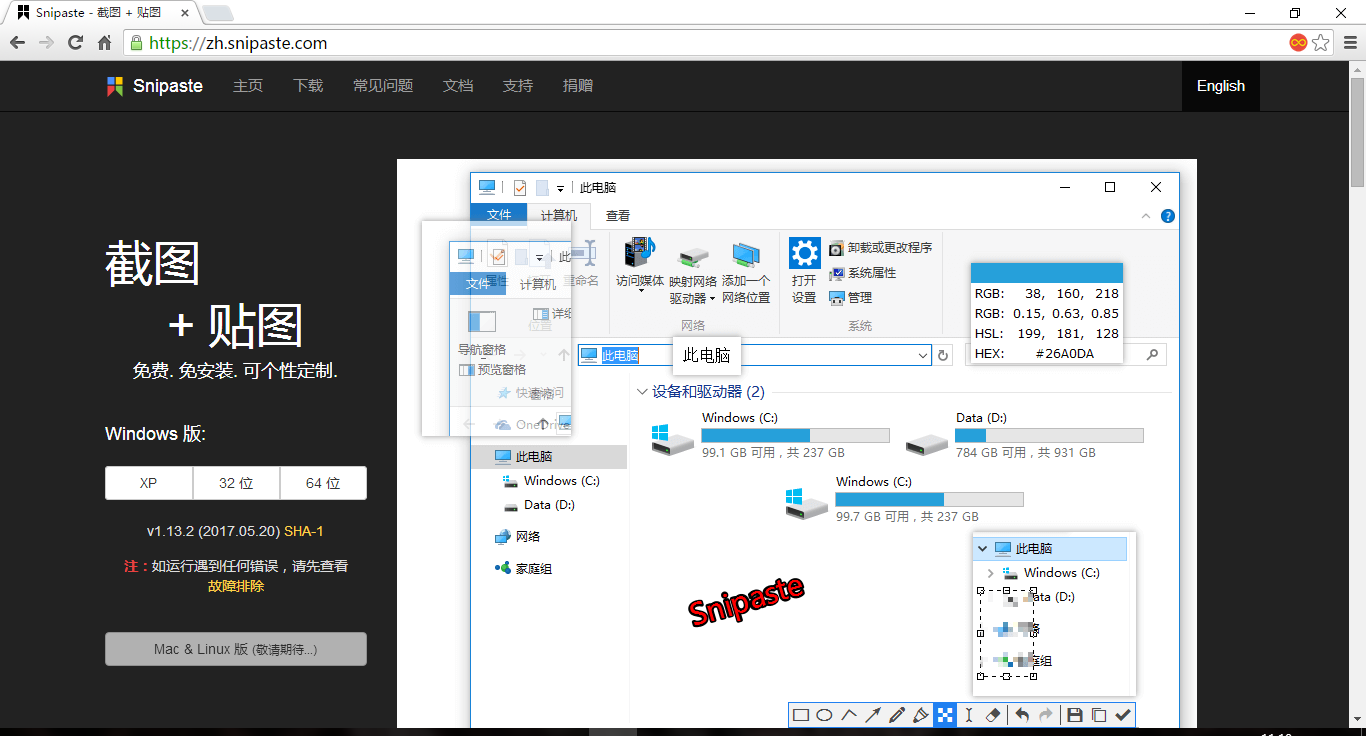Open Explorer address history dropdown
The width and height of the screenshot is (1366, 736).
[923, 355]
